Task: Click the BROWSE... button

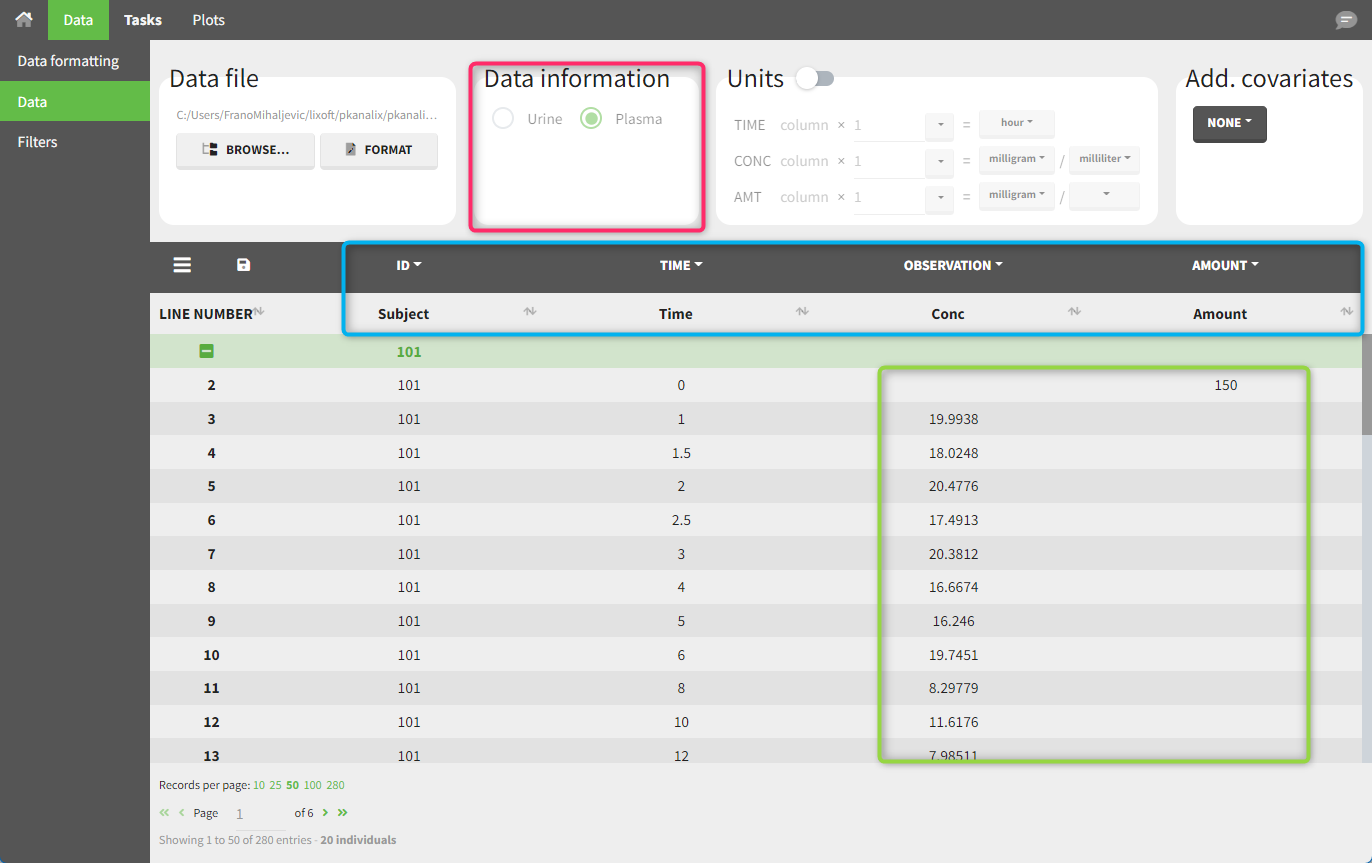Action: pos(245,150)
